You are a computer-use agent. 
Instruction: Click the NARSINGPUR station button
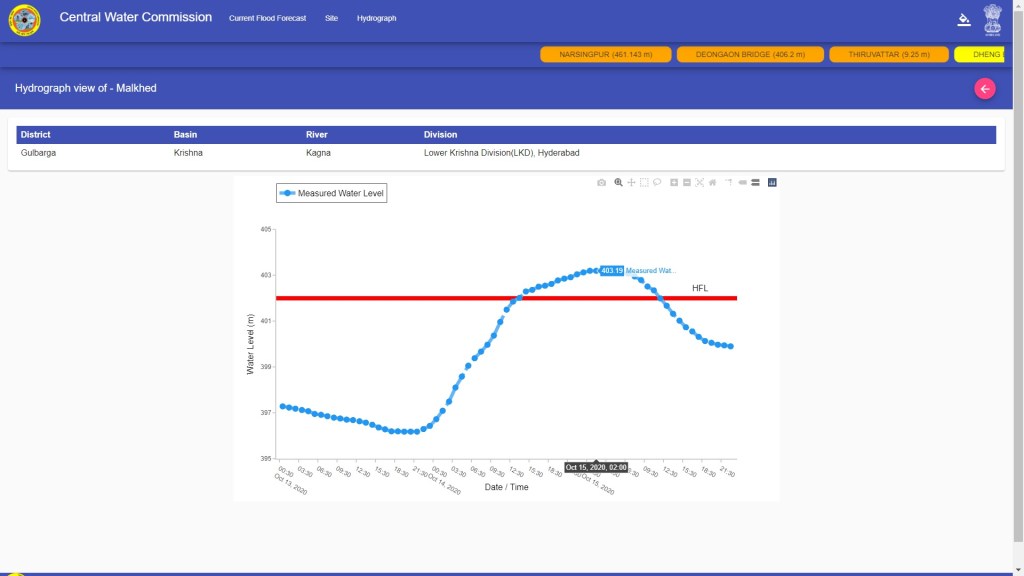(604, 54)
